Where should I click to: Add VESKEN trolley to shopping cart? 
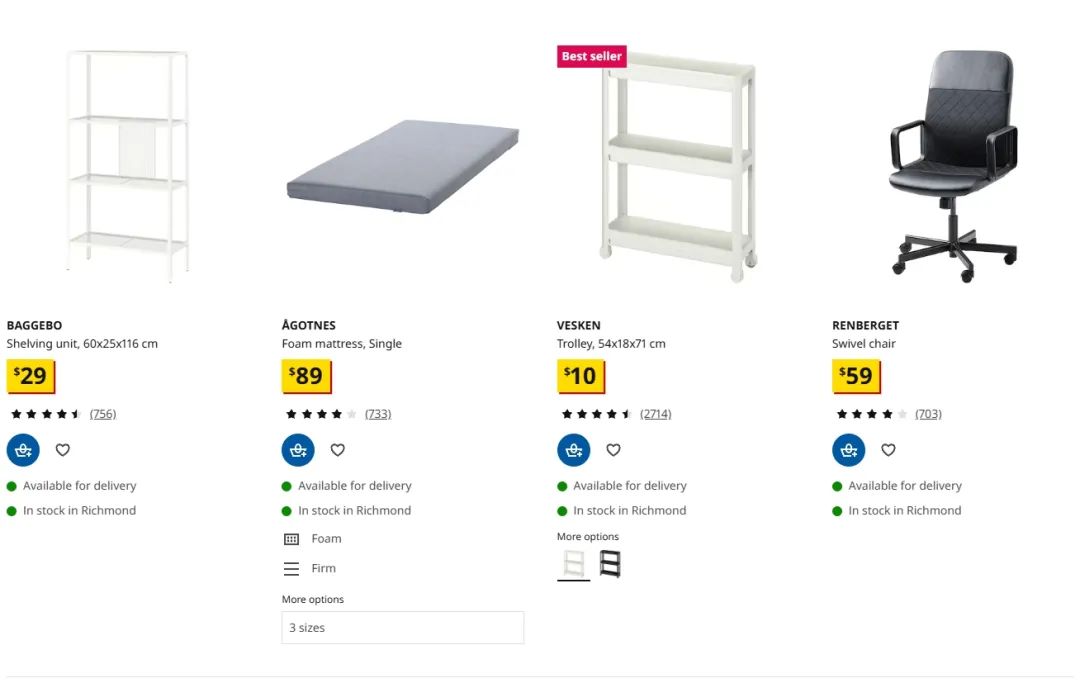(x=574, y=450)
